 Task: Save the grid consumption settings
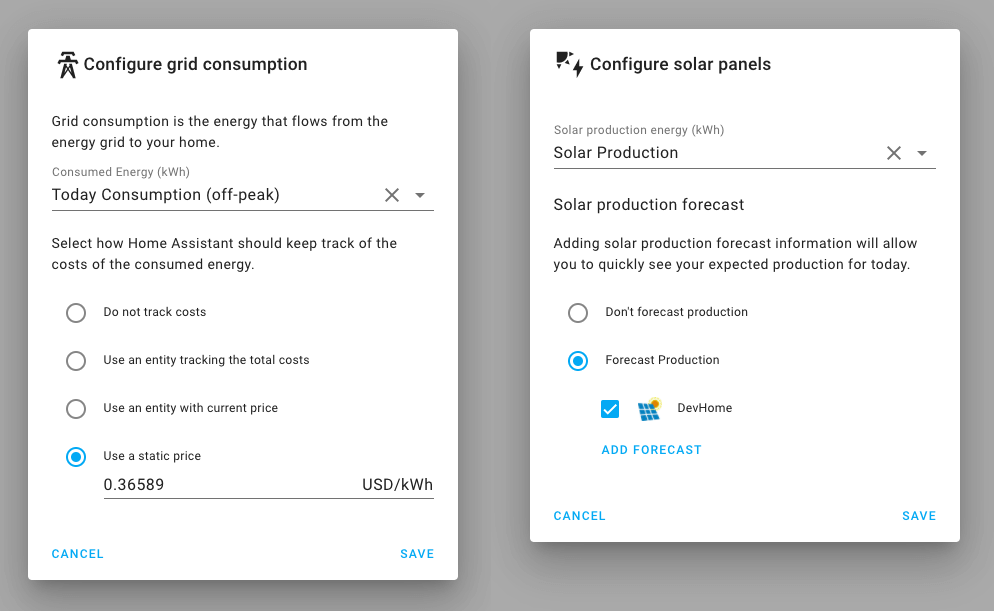pyautogui.click(x=417, y=554)
